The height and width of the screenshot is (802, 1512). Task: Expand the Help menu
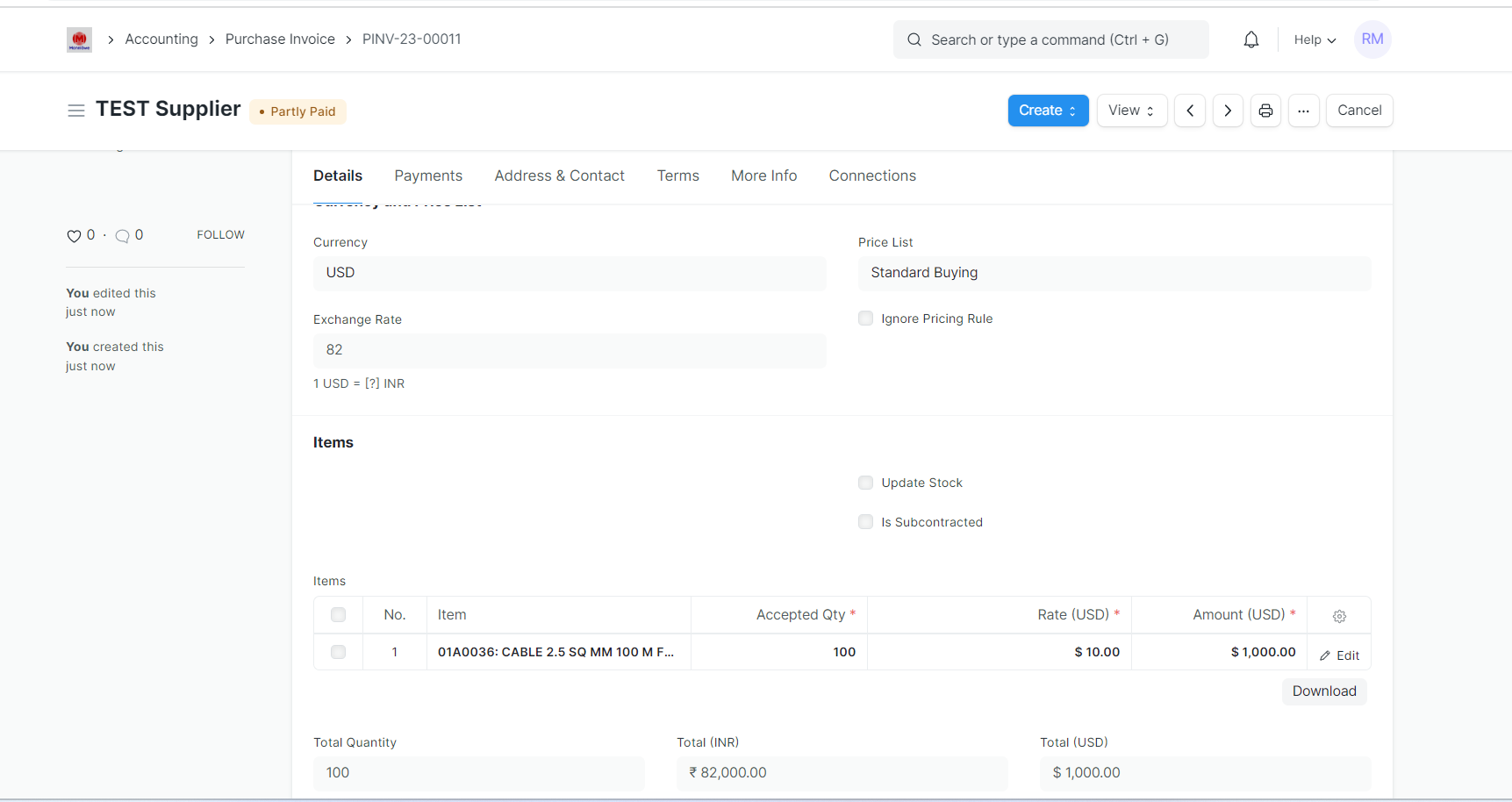[x=1314, y=39]
